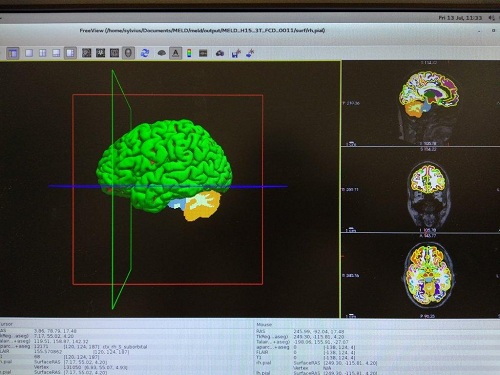Select the coronal slice view panel

click(421, 190)
